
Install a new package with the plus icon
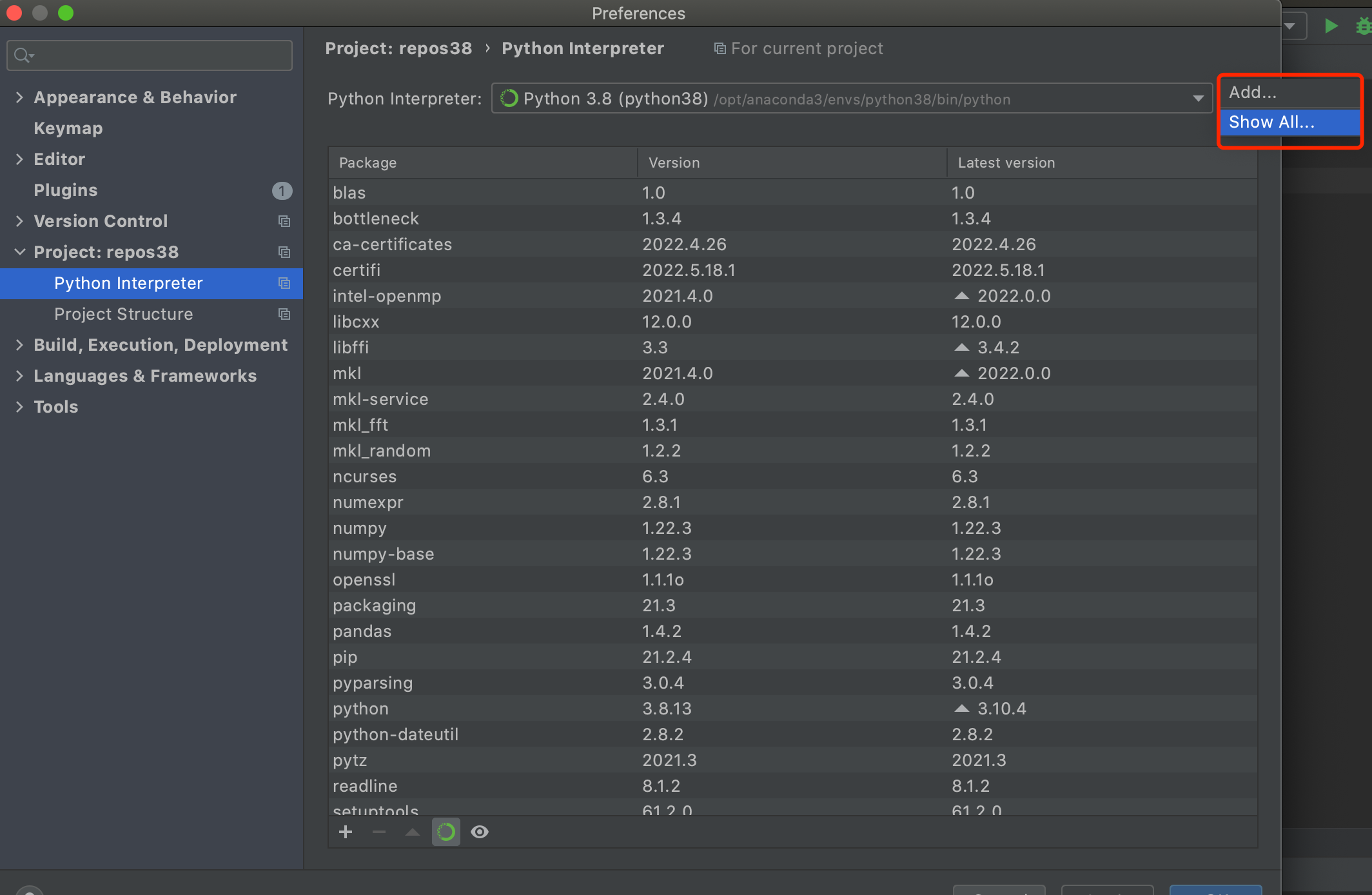click(x=346, y=832)
